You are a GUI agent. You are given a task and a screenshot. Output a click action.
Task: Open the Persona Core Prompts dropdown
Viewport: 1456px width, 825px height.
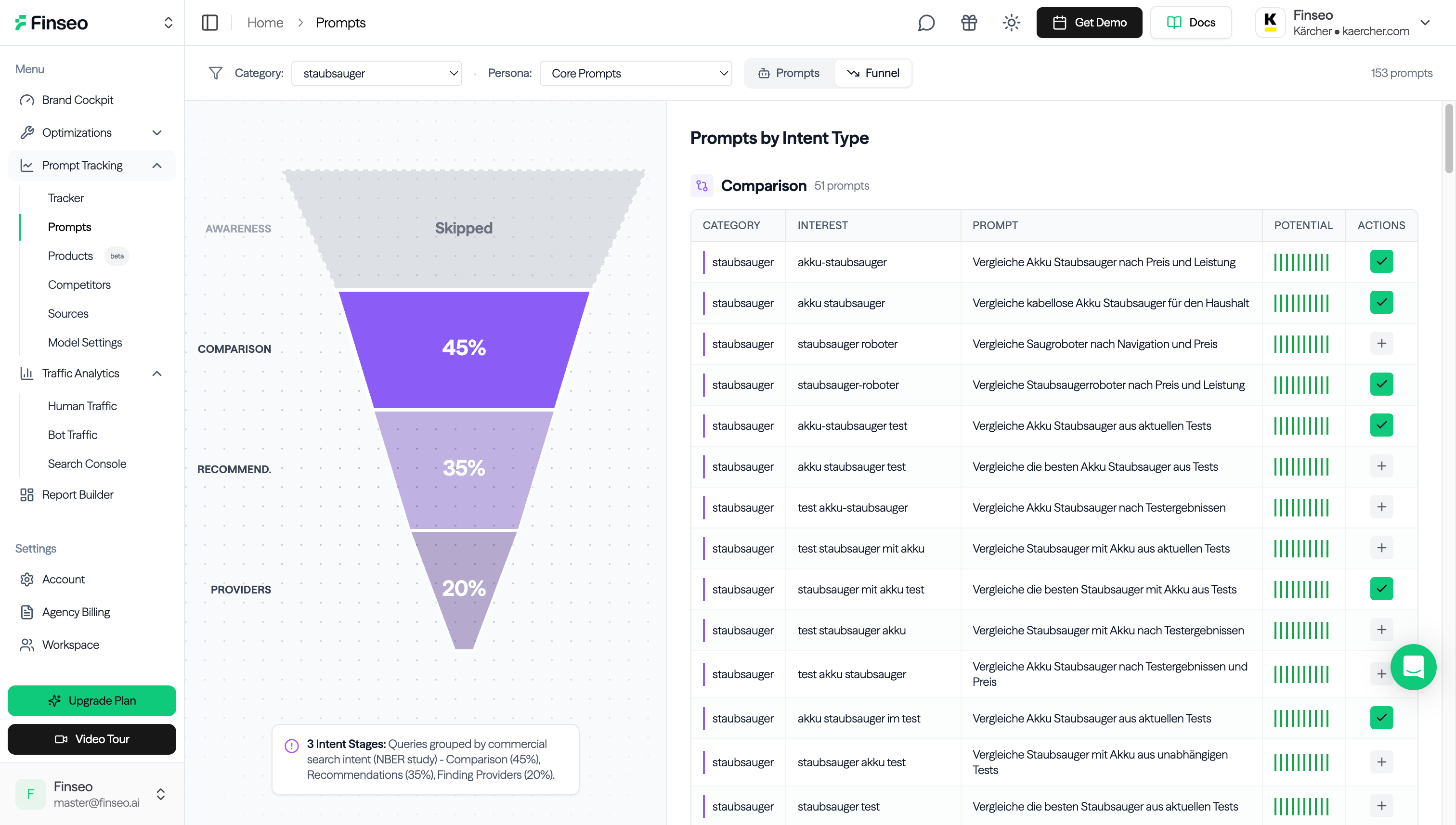point(636,73)
